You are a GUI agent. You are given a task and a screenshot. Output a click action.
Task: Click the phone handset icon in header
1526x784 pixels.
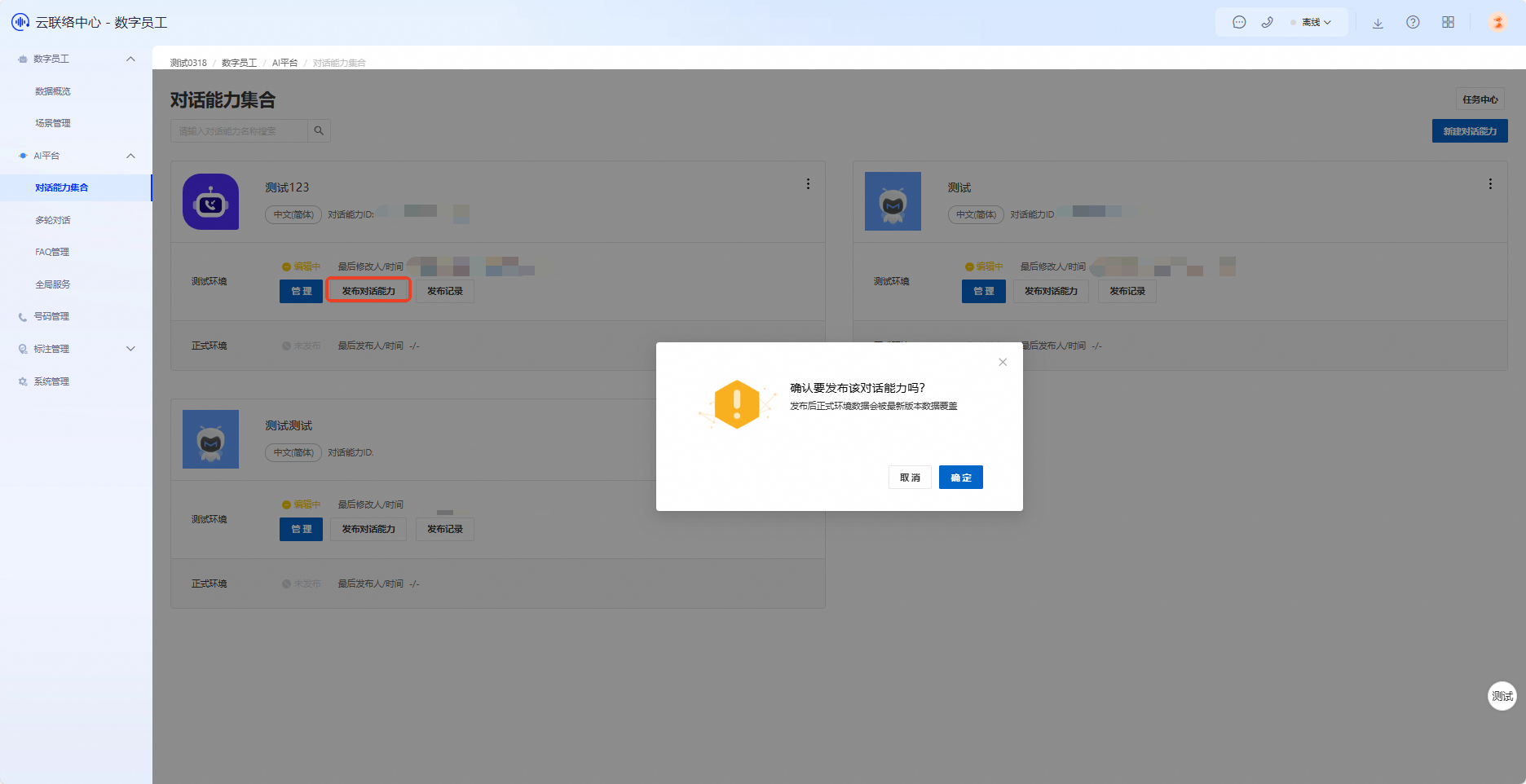(1267, 23)
